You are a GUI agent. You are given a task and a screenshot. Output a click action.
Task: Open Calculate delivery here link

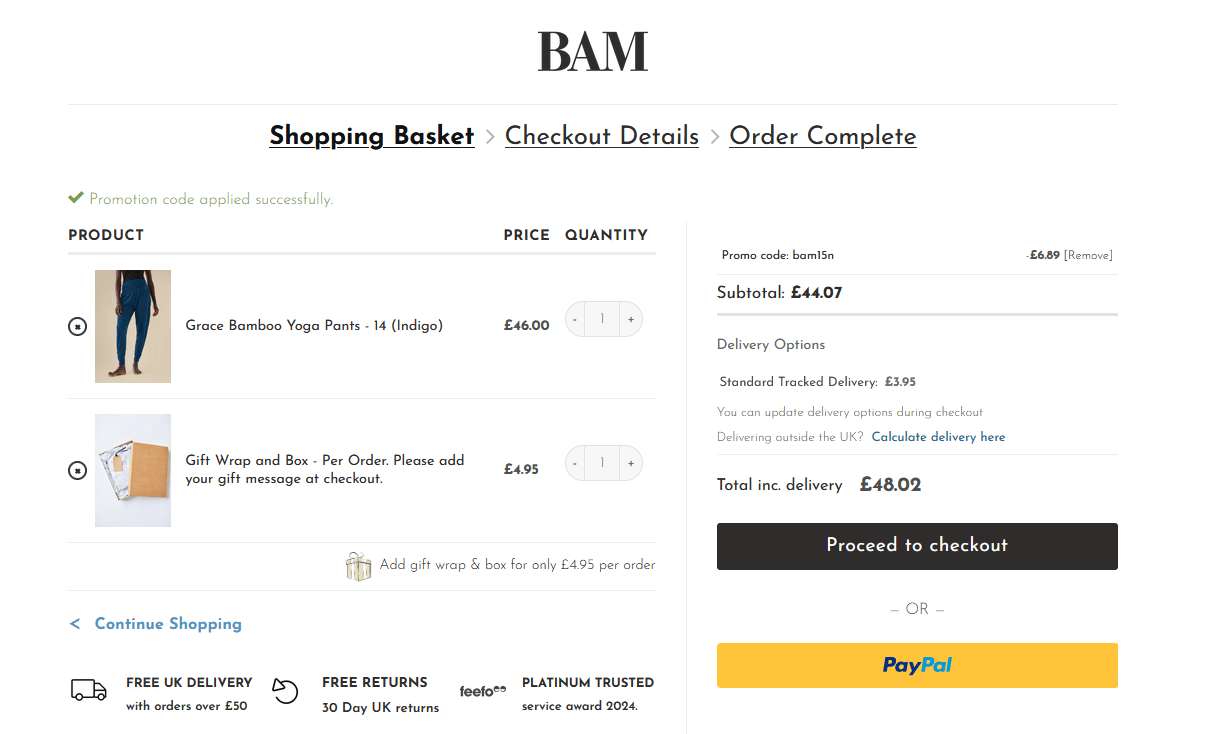tap(938, 437)
